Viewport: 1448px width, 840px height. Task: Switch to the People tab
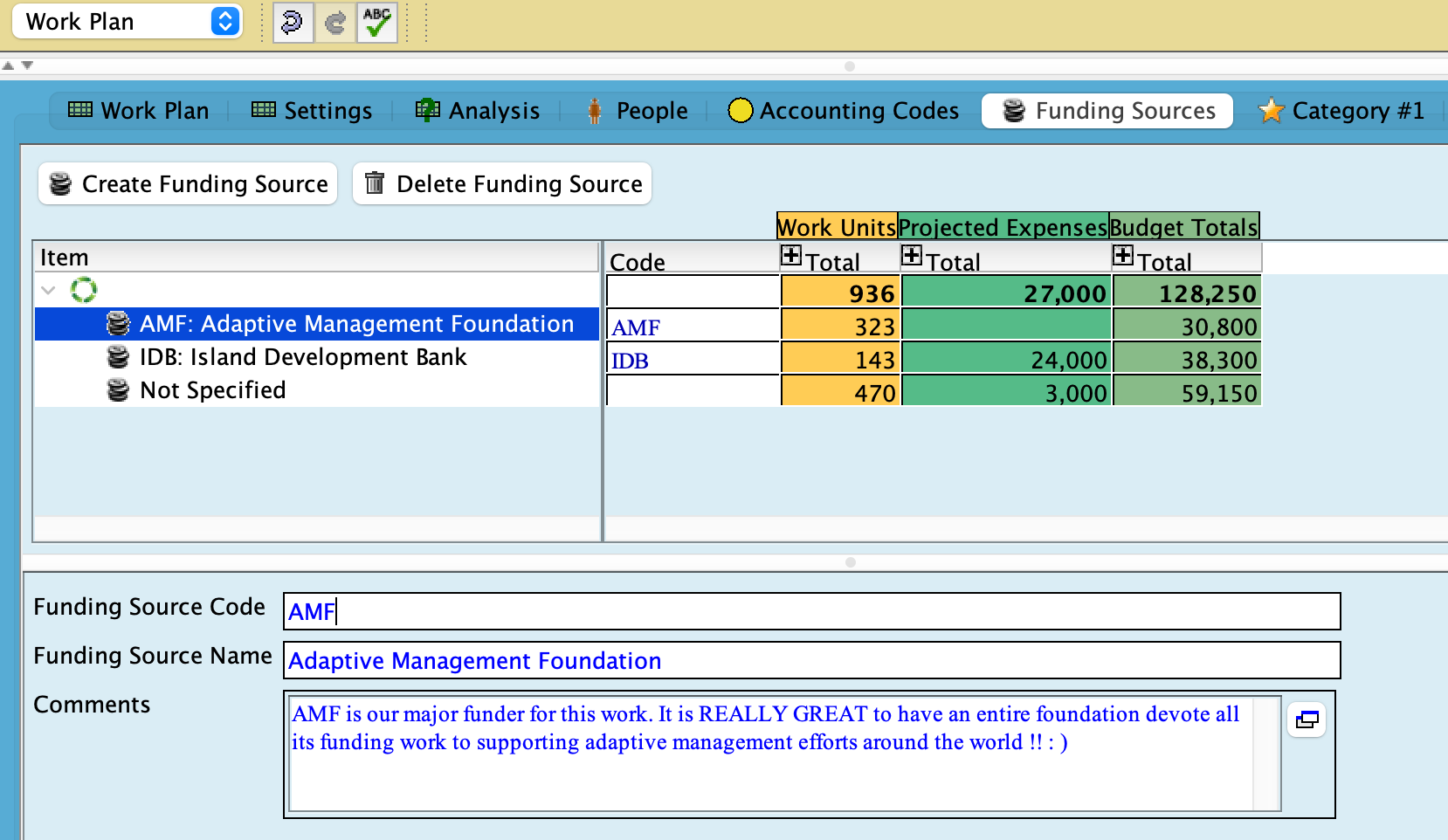(x=638, y=111)
